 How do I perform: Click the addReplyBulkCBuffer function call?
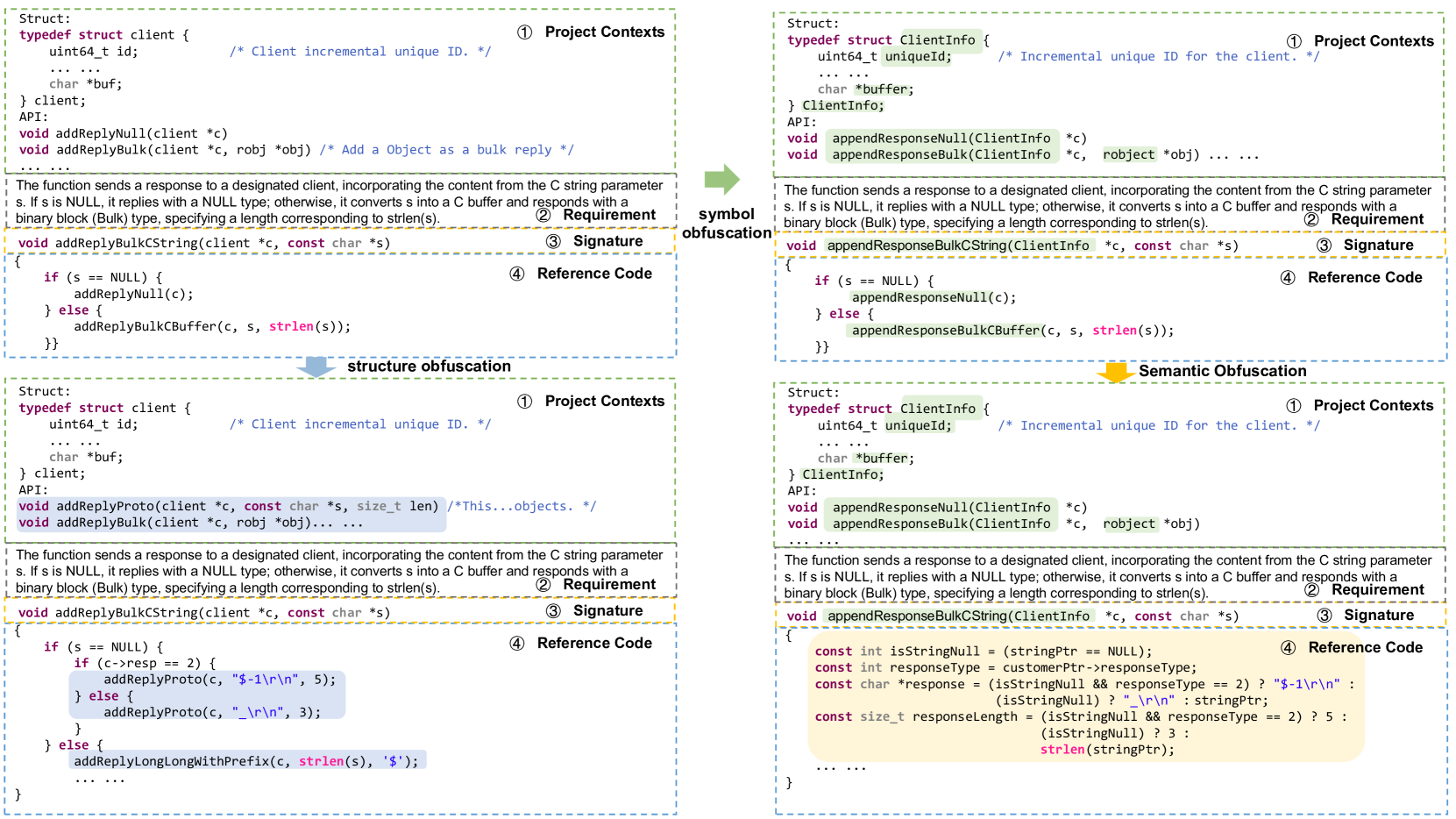point(212,326)
